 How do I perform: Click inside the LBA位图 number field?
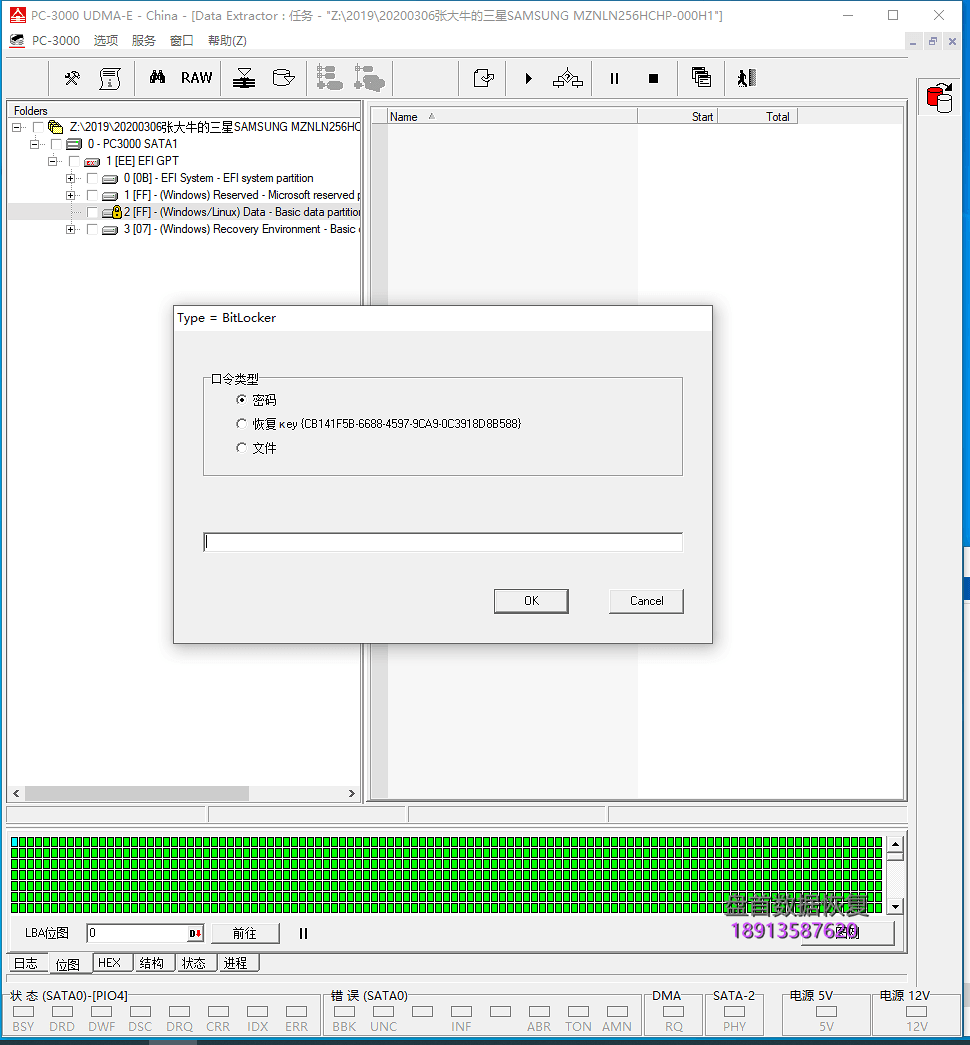137,933
